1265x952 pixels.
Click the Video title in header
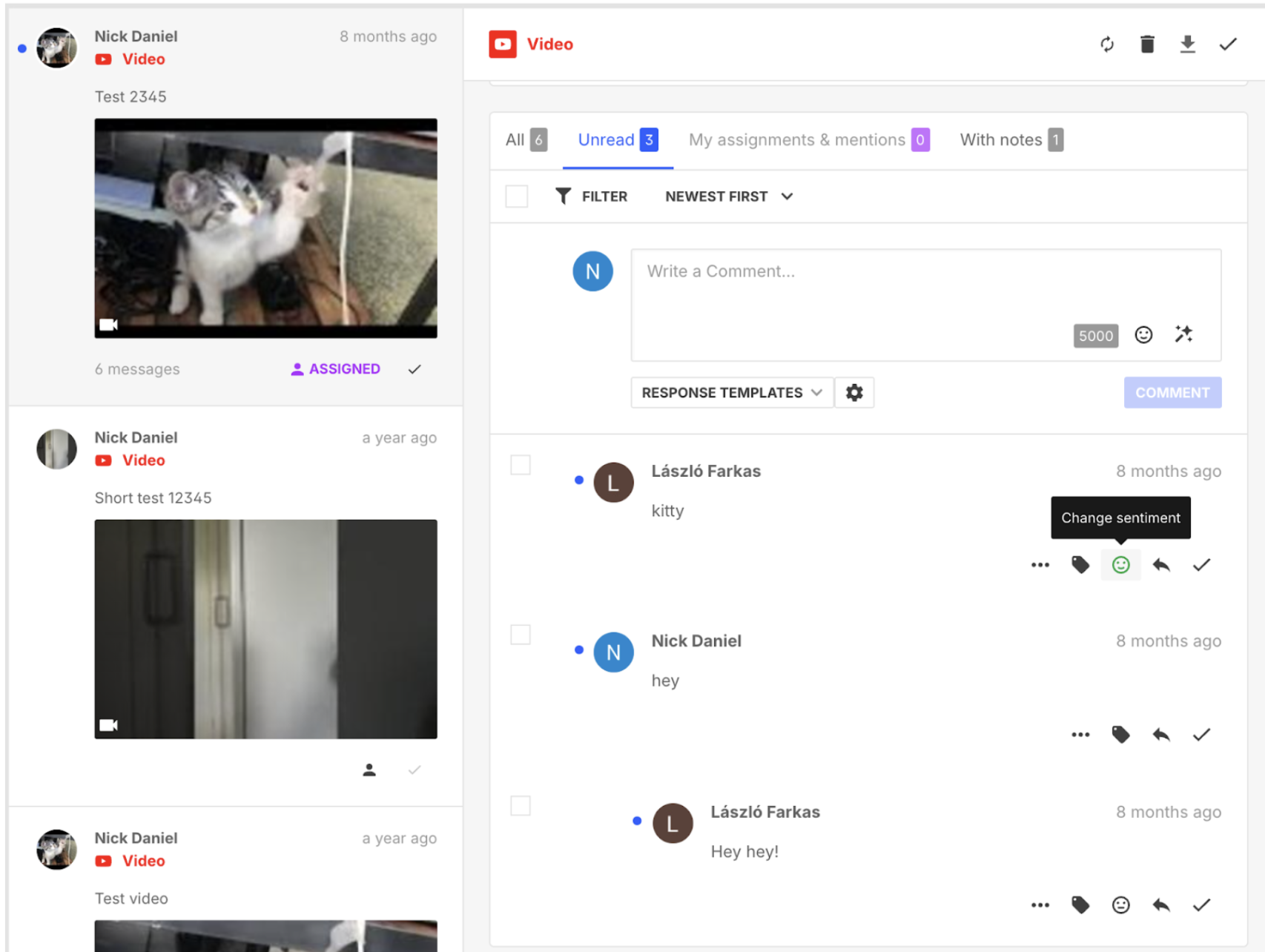coord(549,44)
